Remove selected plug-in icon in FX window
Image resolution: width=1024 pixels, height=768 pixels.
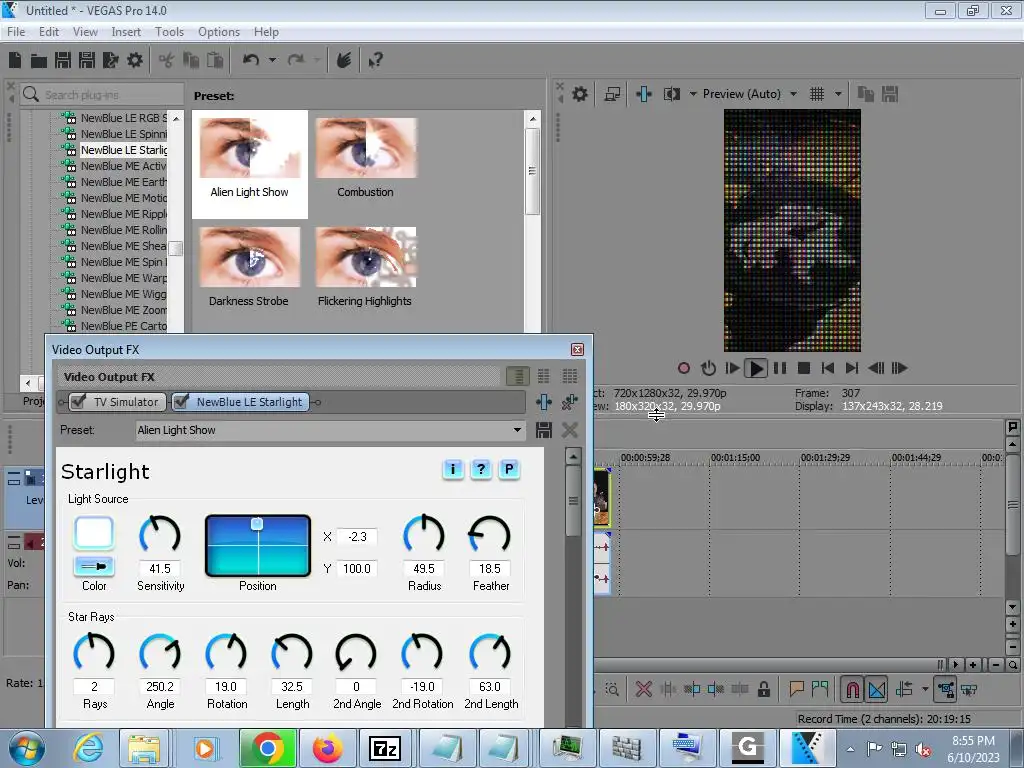tap(569, 402)
